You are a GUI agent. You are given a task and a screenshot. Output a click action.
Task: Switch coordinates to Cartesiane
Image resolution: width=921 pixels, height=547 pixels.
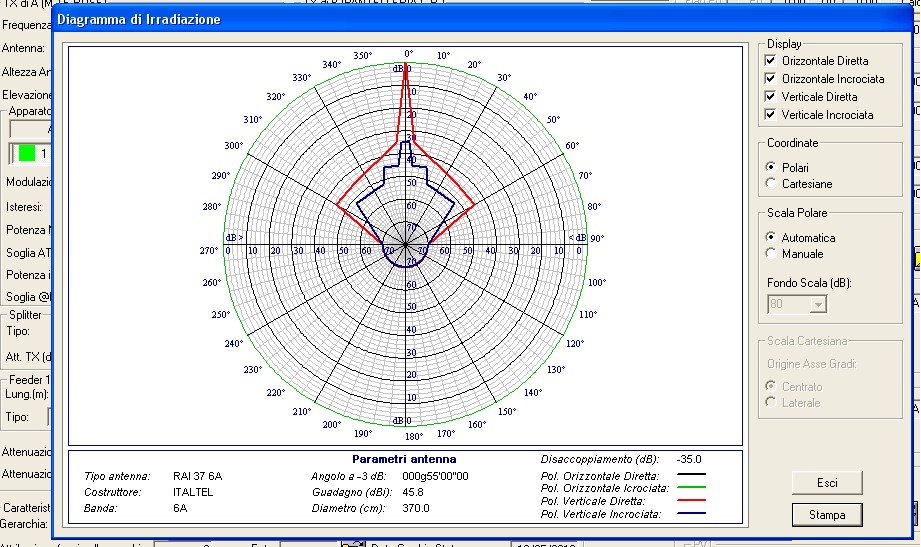(x=770, y=183)
